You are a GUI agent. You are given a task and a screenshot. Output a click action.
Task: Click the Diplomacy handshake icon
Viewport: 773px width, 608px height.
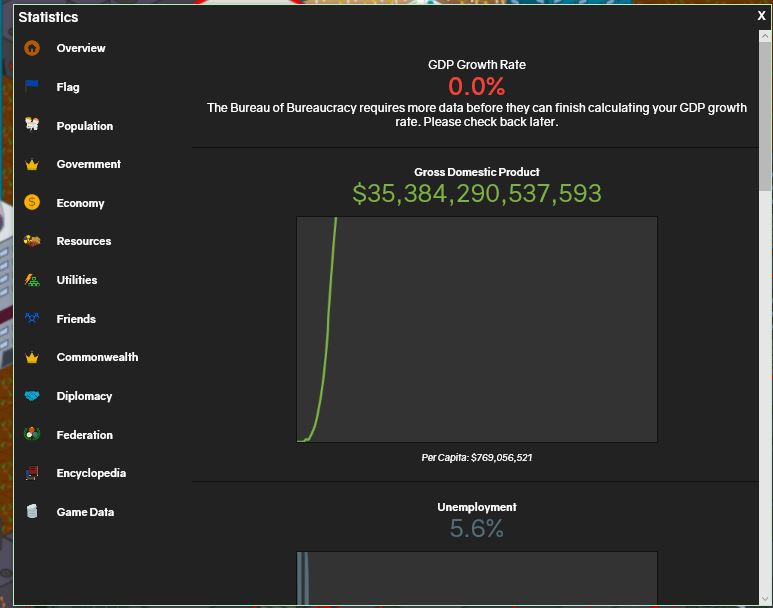point(32,396)
